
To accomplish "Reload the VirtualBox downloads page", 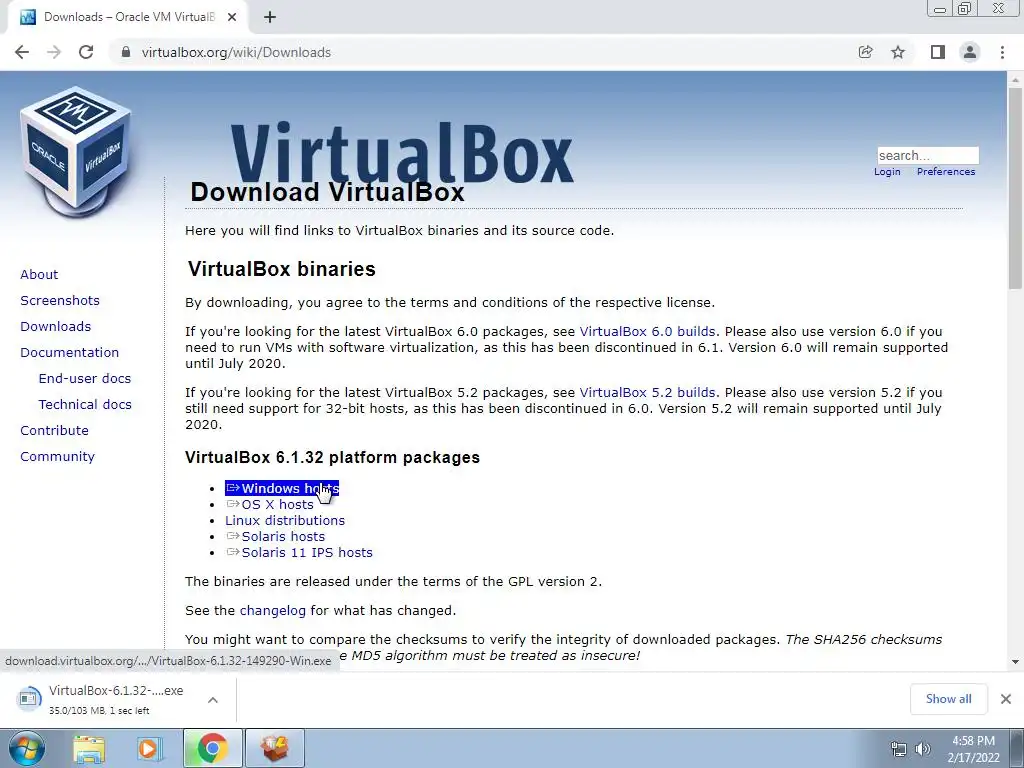I will point(86,52).
